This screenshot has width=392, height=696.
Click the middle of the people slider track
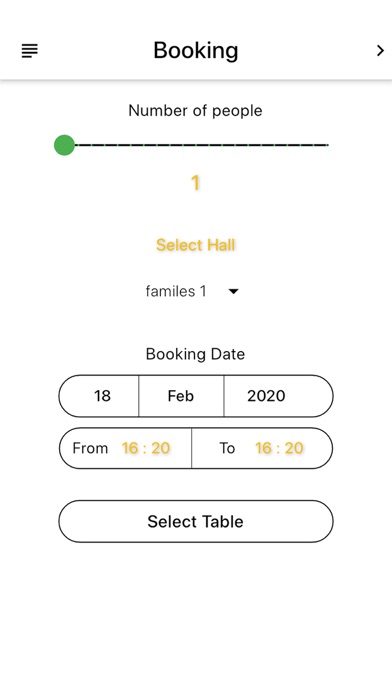(196, 145)
